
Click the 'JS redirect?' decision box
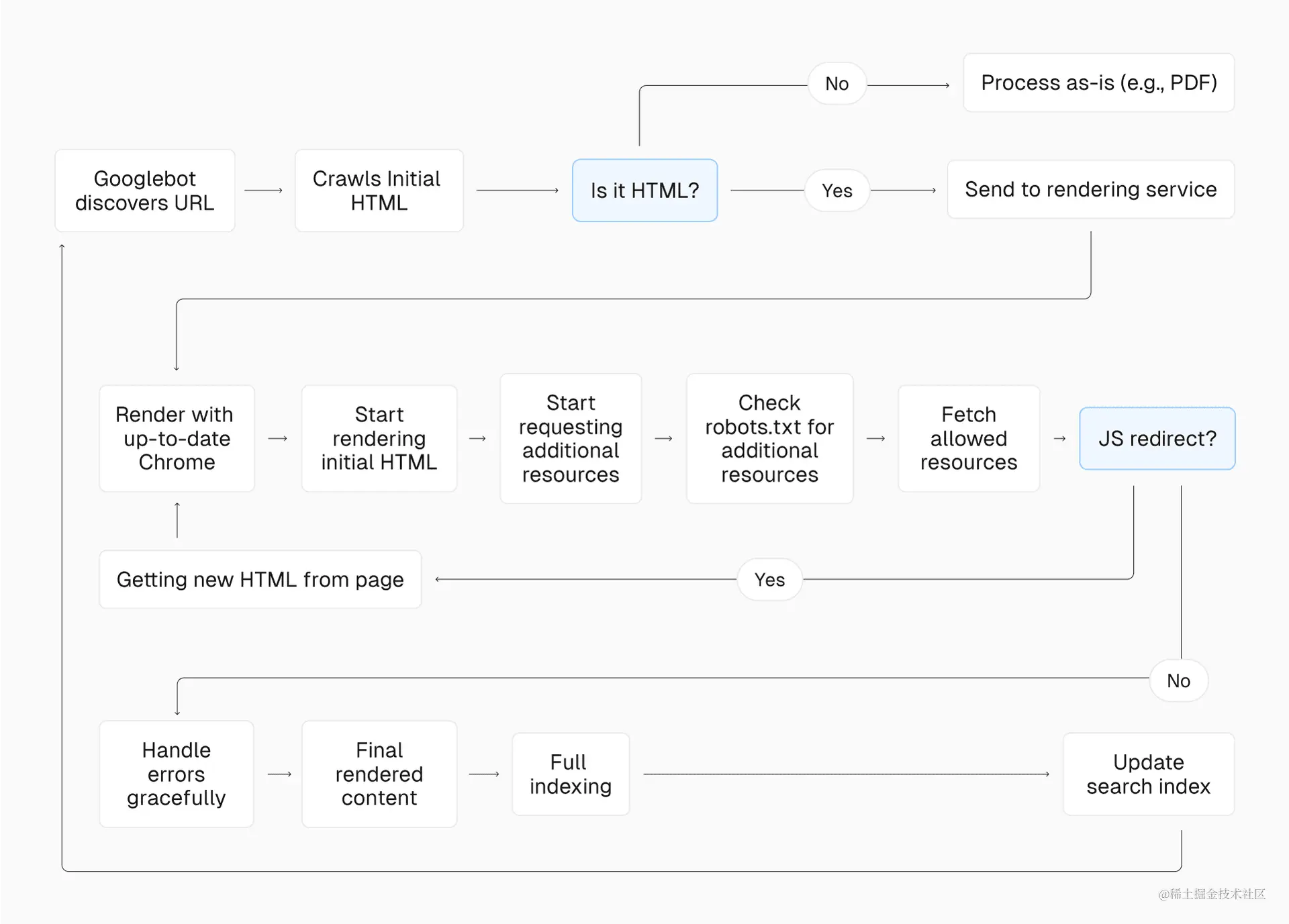point(1157,438)
